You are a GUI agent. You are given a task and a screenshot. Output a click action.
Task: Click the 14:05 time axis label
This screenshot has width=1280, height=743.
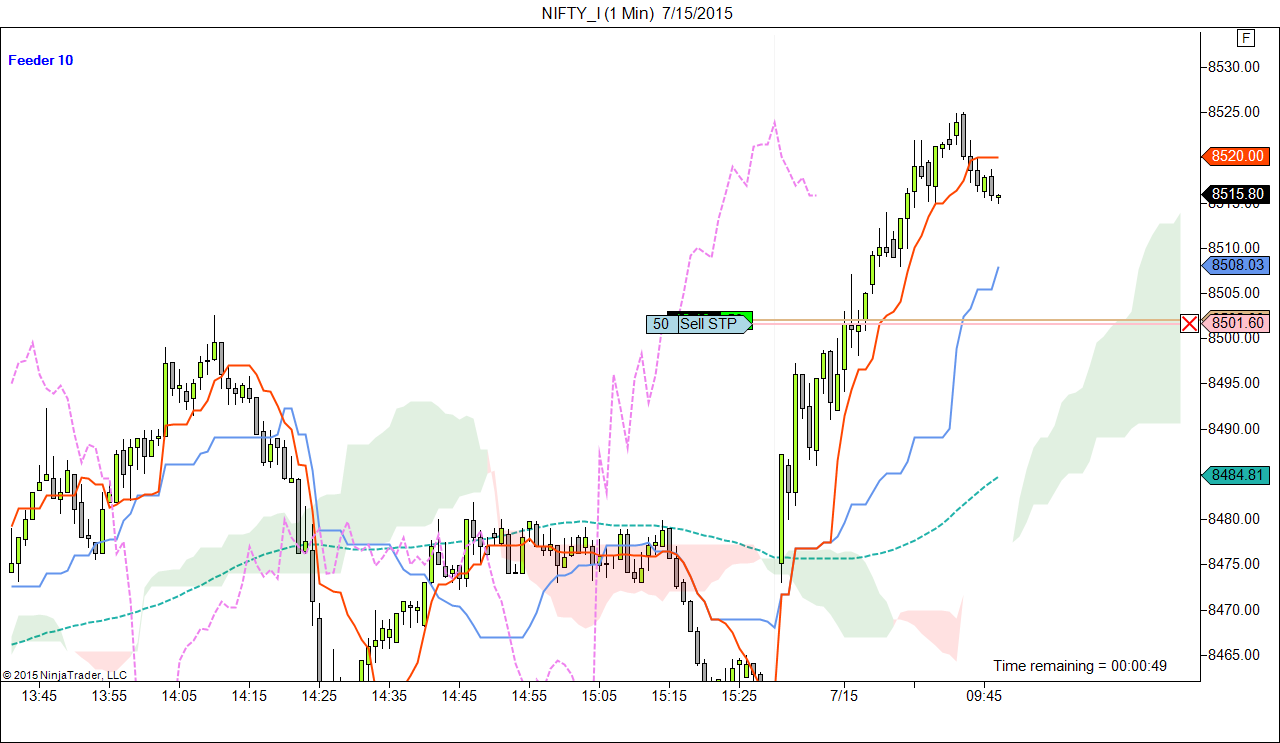179,696
